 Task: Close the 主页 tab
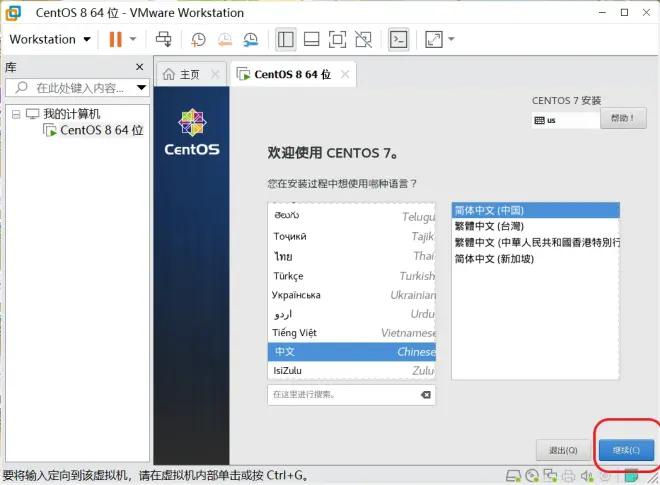[x=215, y=74]
